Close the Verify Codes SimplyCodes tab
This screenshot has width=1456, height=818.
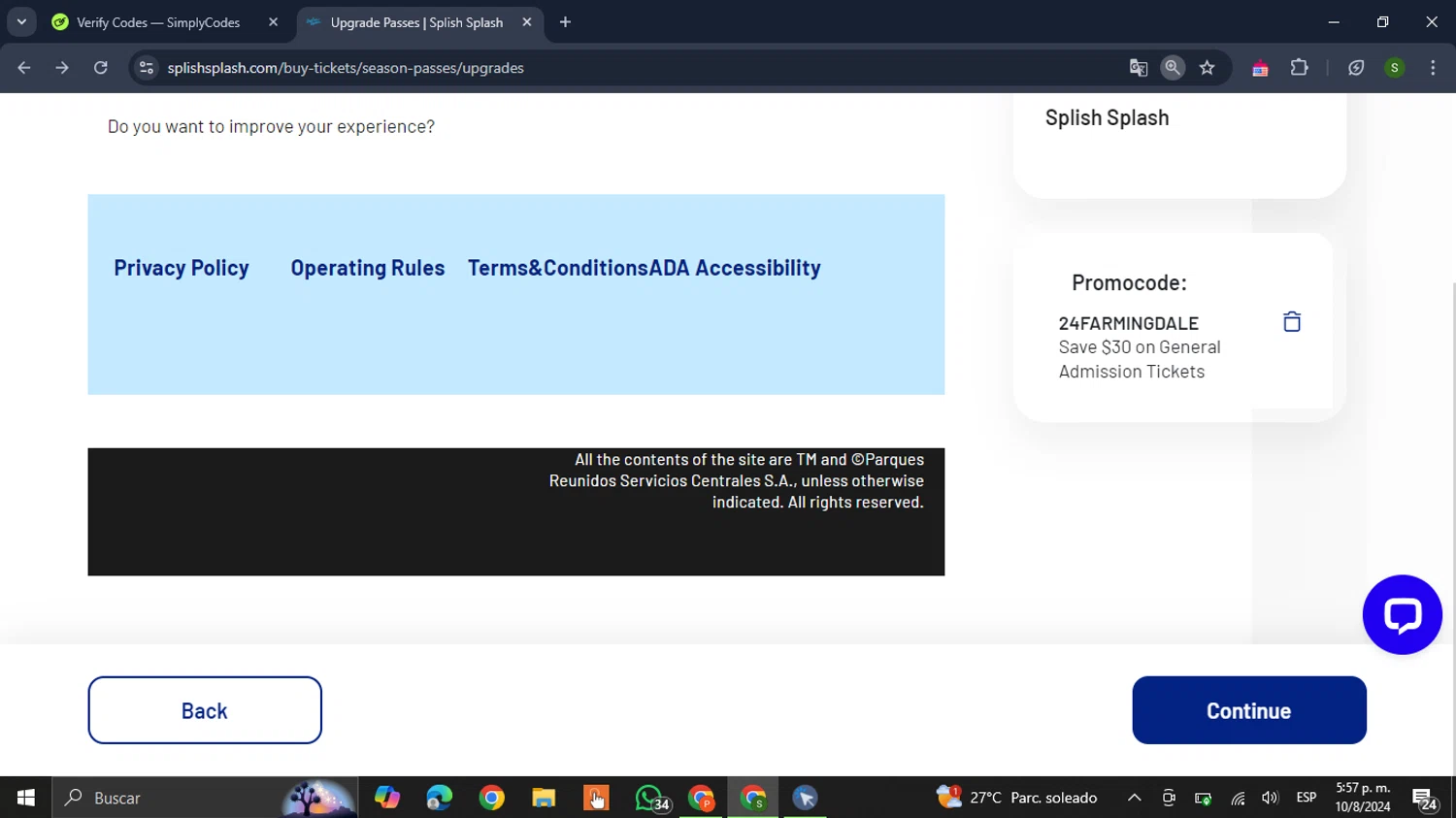273,22
